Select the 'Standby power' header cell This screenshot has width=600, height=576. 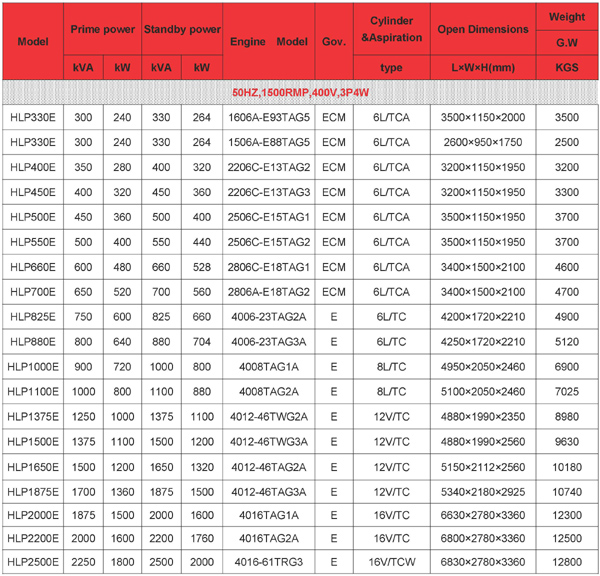[x=182, y=29]
